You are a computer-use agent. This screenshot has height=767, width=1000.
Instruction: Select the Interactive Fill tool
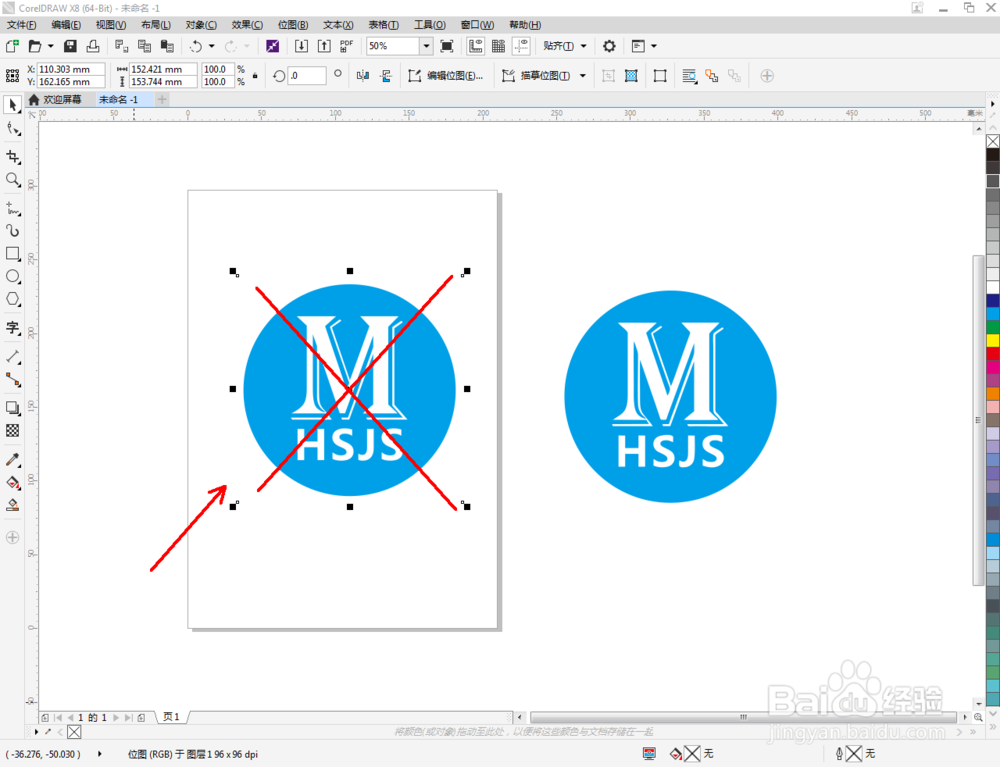[13, 483]
